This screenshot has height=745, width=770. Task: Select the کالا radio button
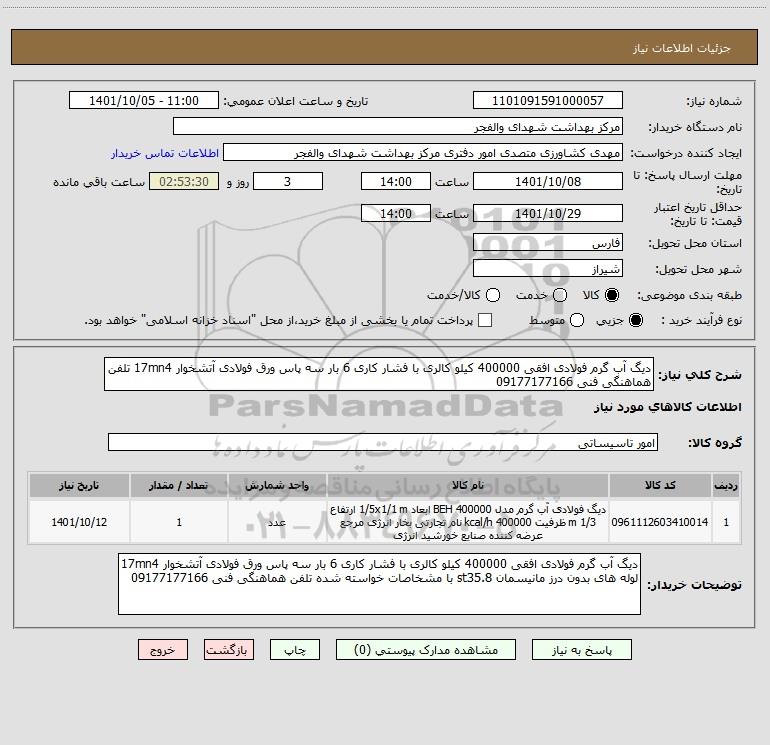[x=612, y=295]
